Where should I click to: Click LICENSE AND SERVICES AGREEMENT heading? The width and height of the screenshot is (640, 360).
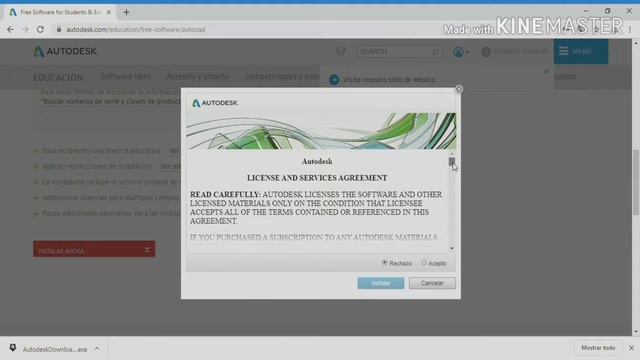[317, 178]
